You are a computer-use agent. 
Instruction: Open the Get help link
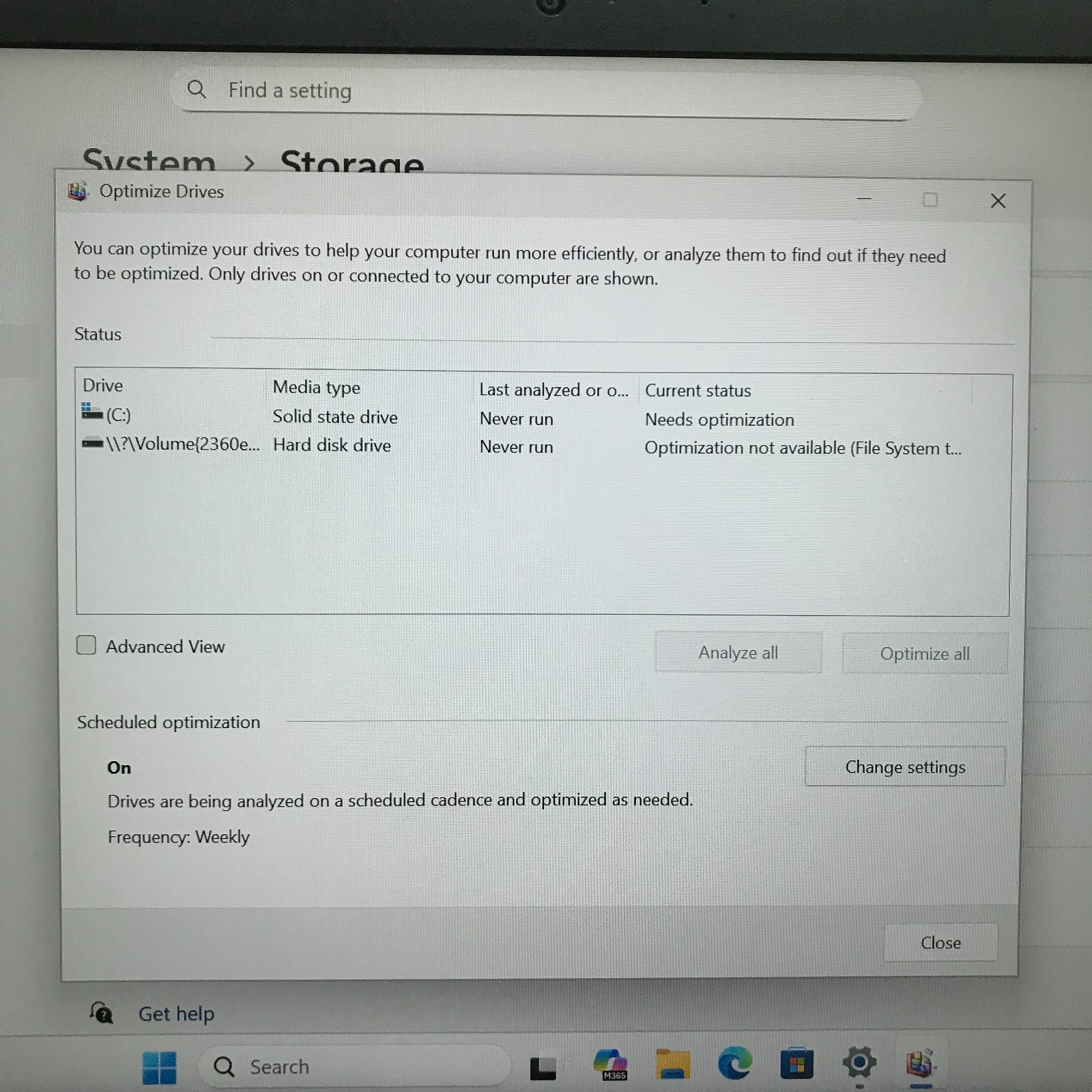point(176,1014)
